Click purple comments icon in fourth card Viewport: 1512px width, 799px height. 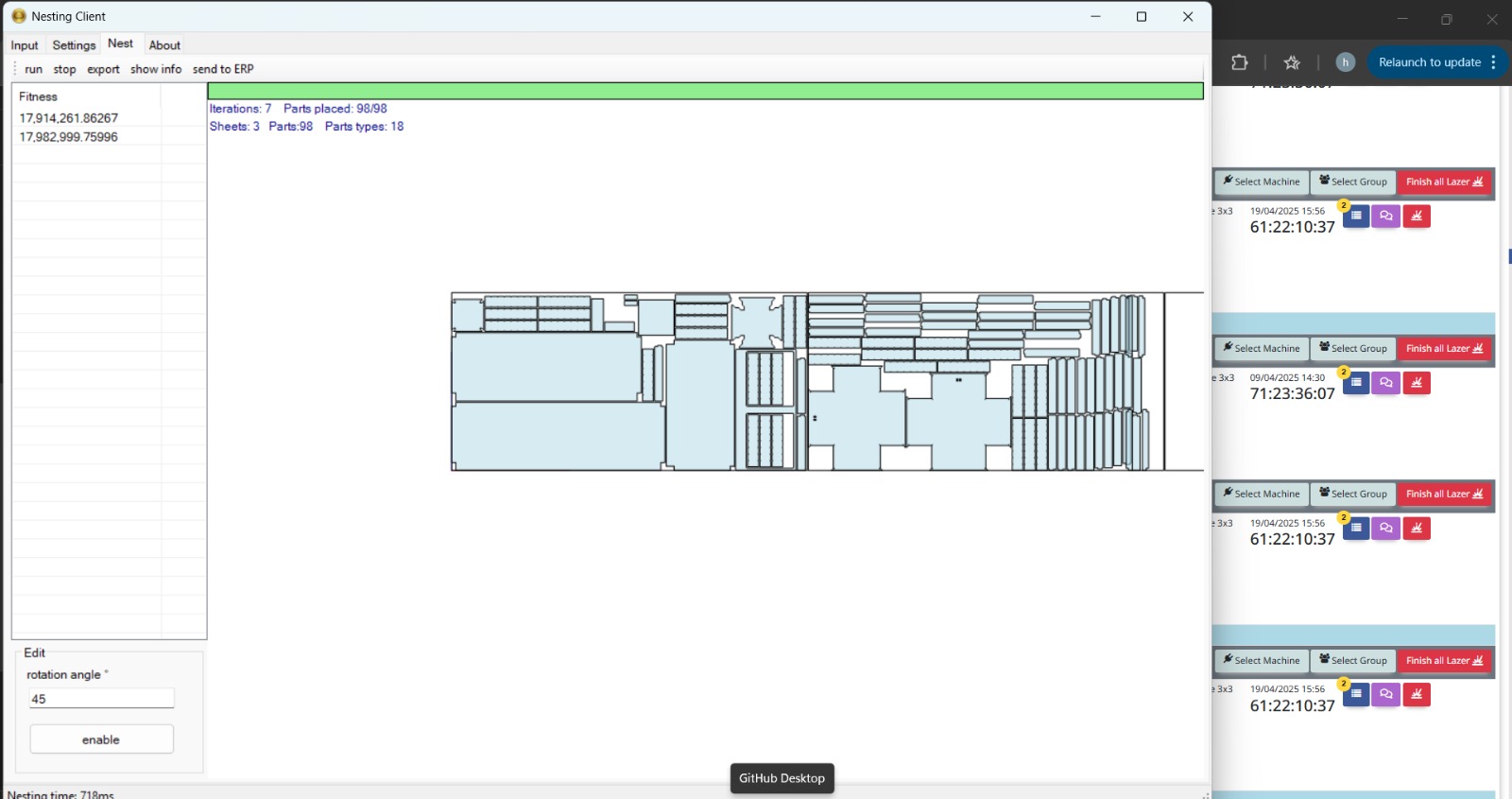tap(1386, 694)
